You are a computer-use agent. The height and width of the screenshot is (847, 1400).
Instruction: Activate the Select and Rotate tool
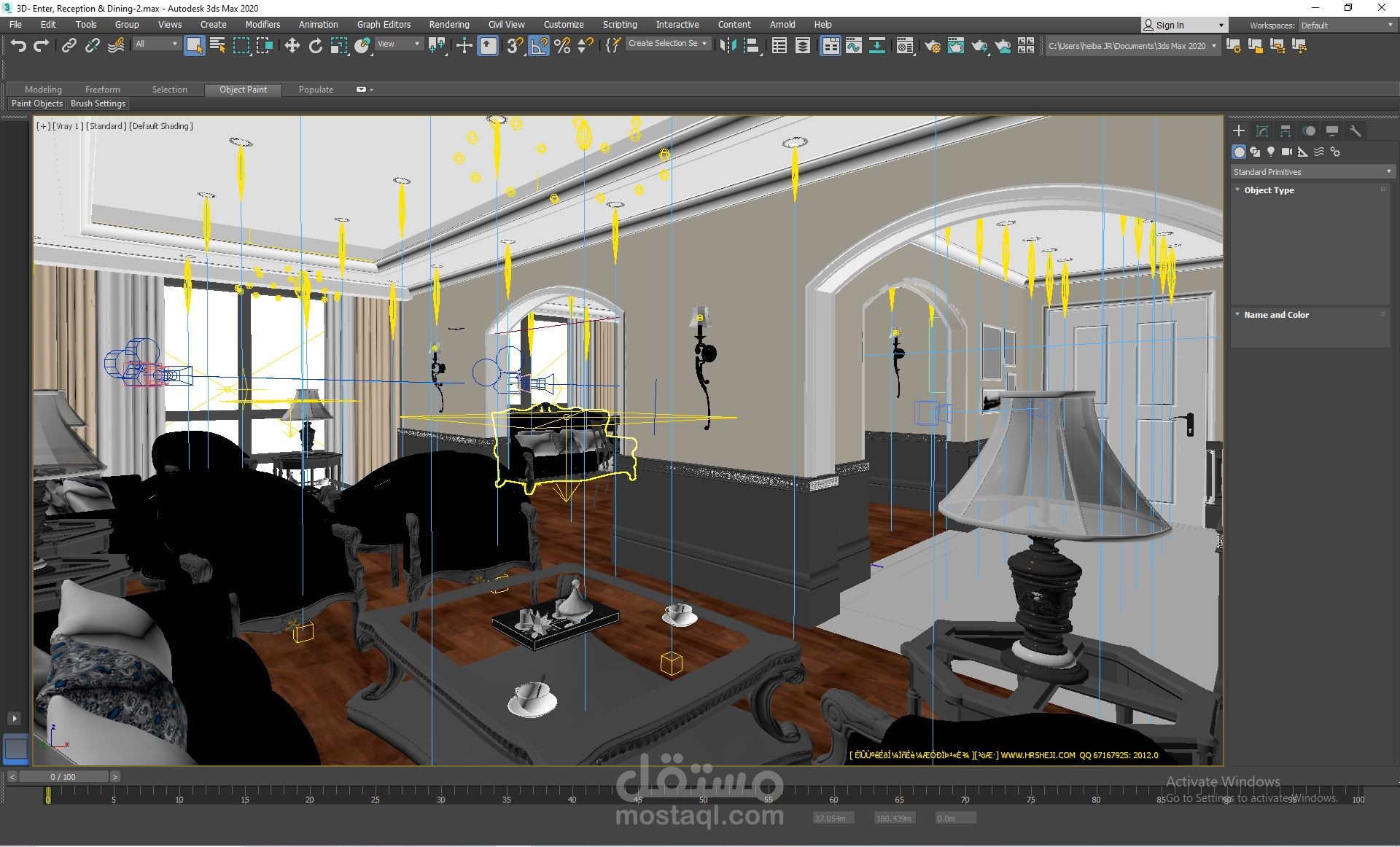coord(315,46)
